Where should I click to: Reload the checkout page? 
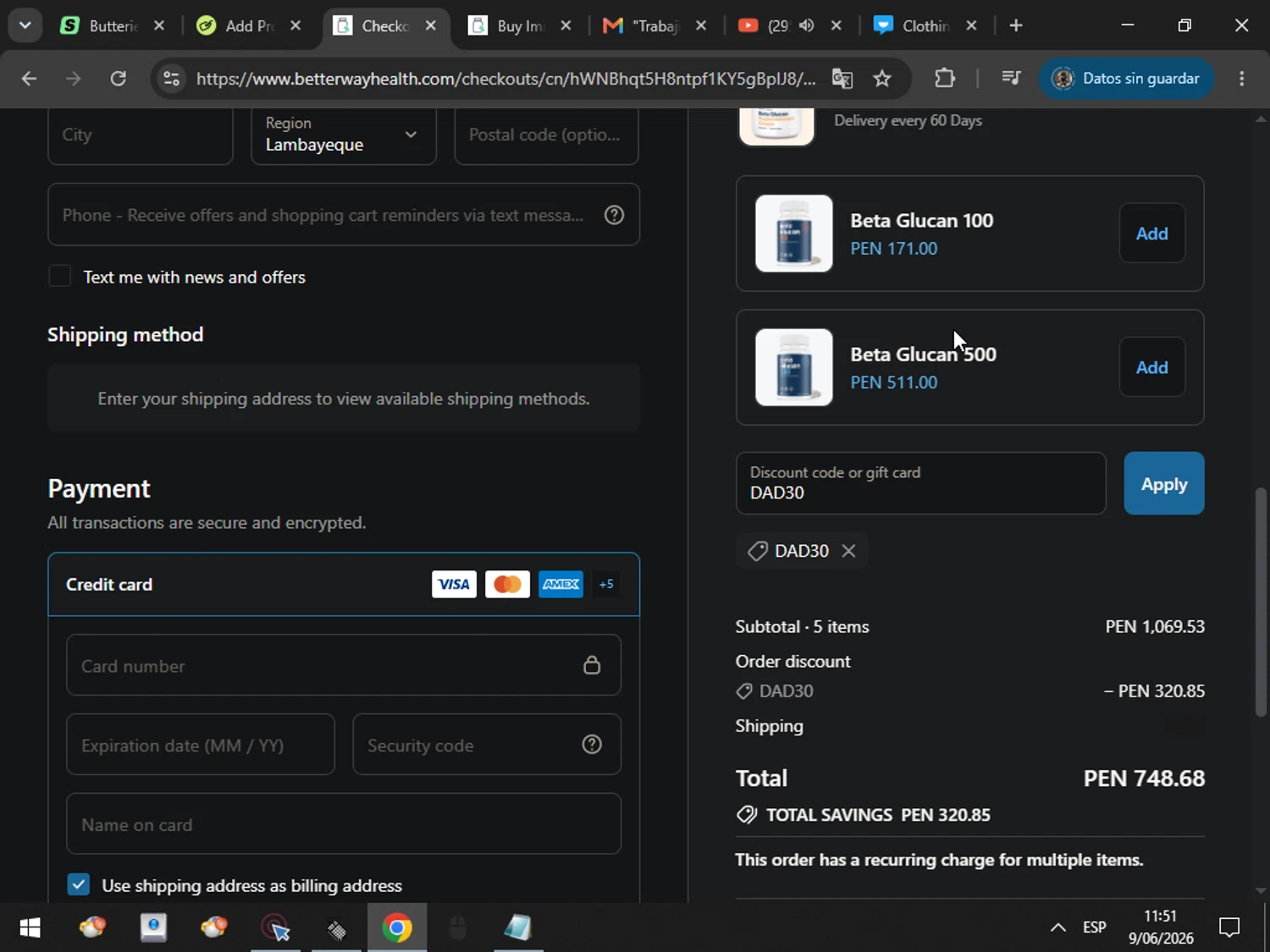click(x=119, y=79)
